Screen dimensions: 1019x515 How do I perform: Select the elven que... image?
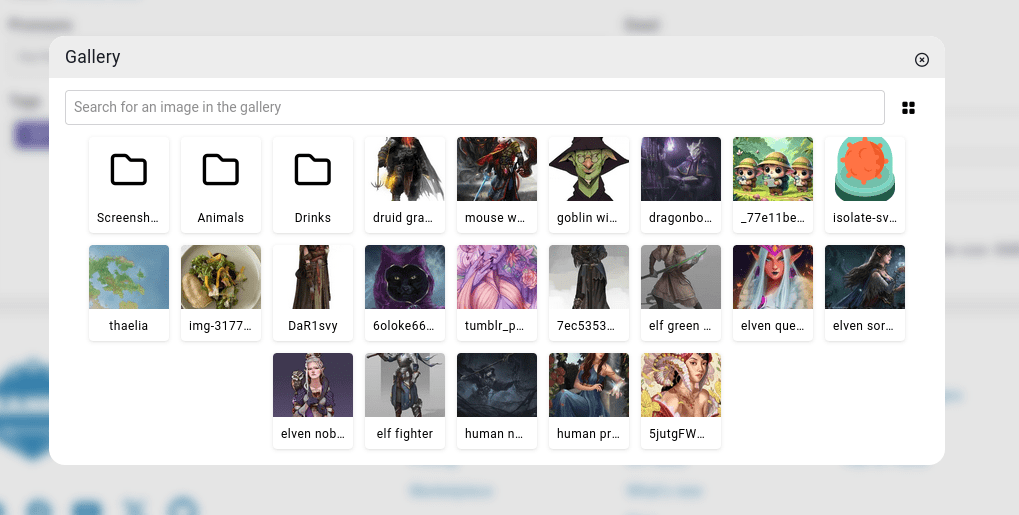pos(773,293)
